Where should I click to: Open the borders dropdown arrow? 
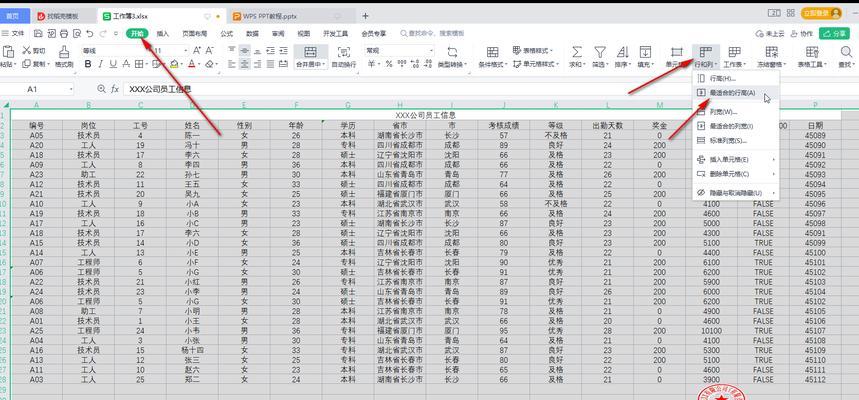(147, 65)
